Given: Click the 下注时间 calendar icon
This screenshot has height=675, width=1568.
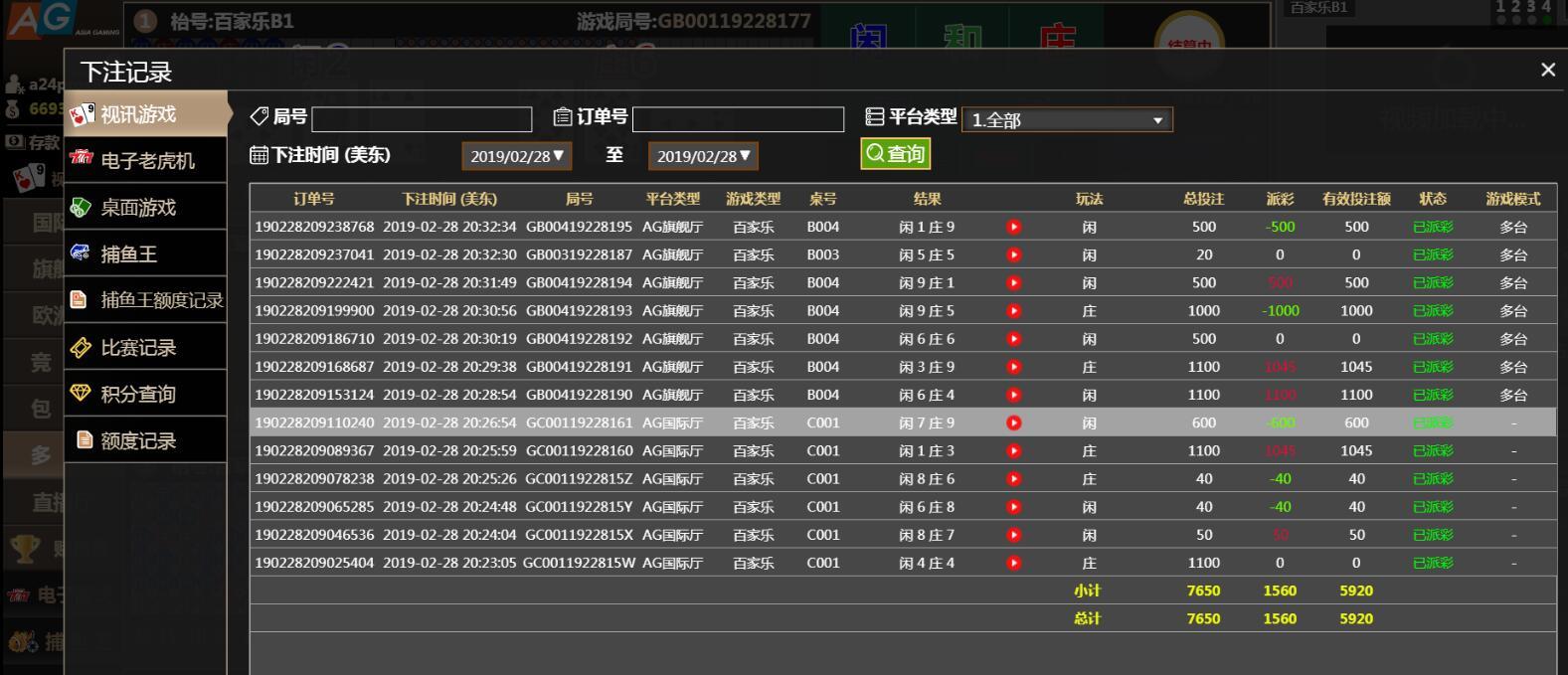Looking at the screenshot, I should (259, 154).
